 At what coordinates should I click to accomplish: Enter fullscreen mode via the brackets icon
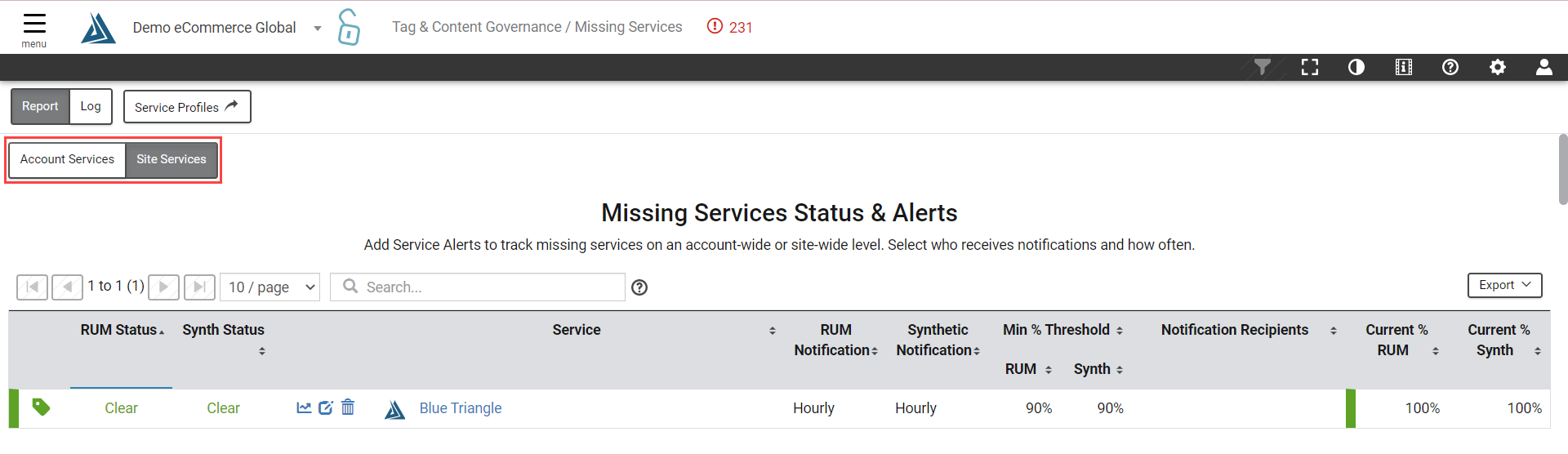(1310, 67)
